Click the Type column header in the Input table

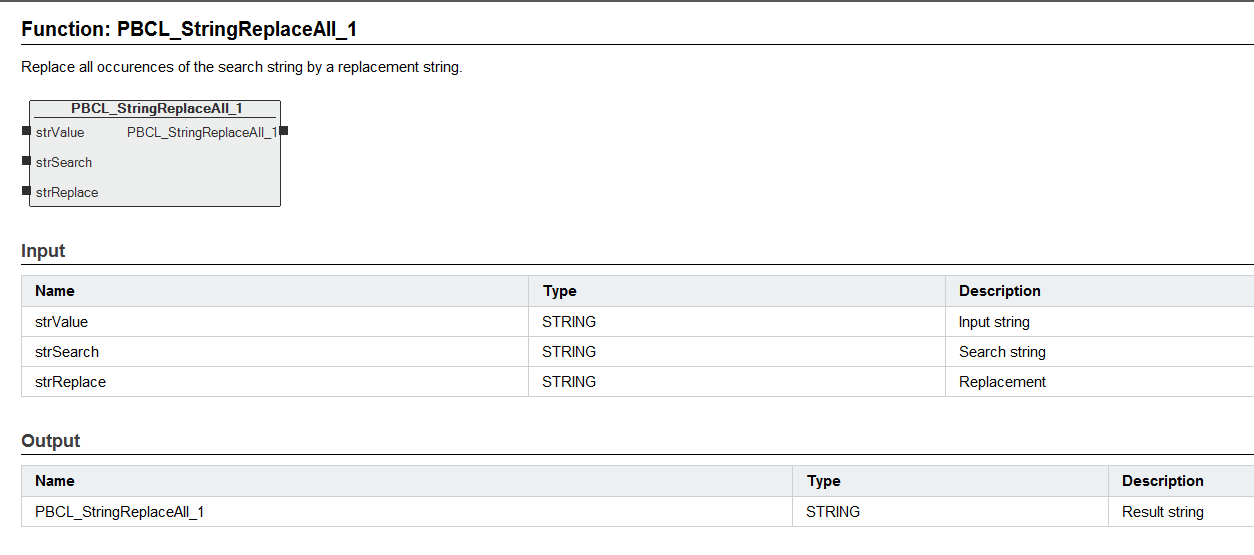(x=560, y=291)
